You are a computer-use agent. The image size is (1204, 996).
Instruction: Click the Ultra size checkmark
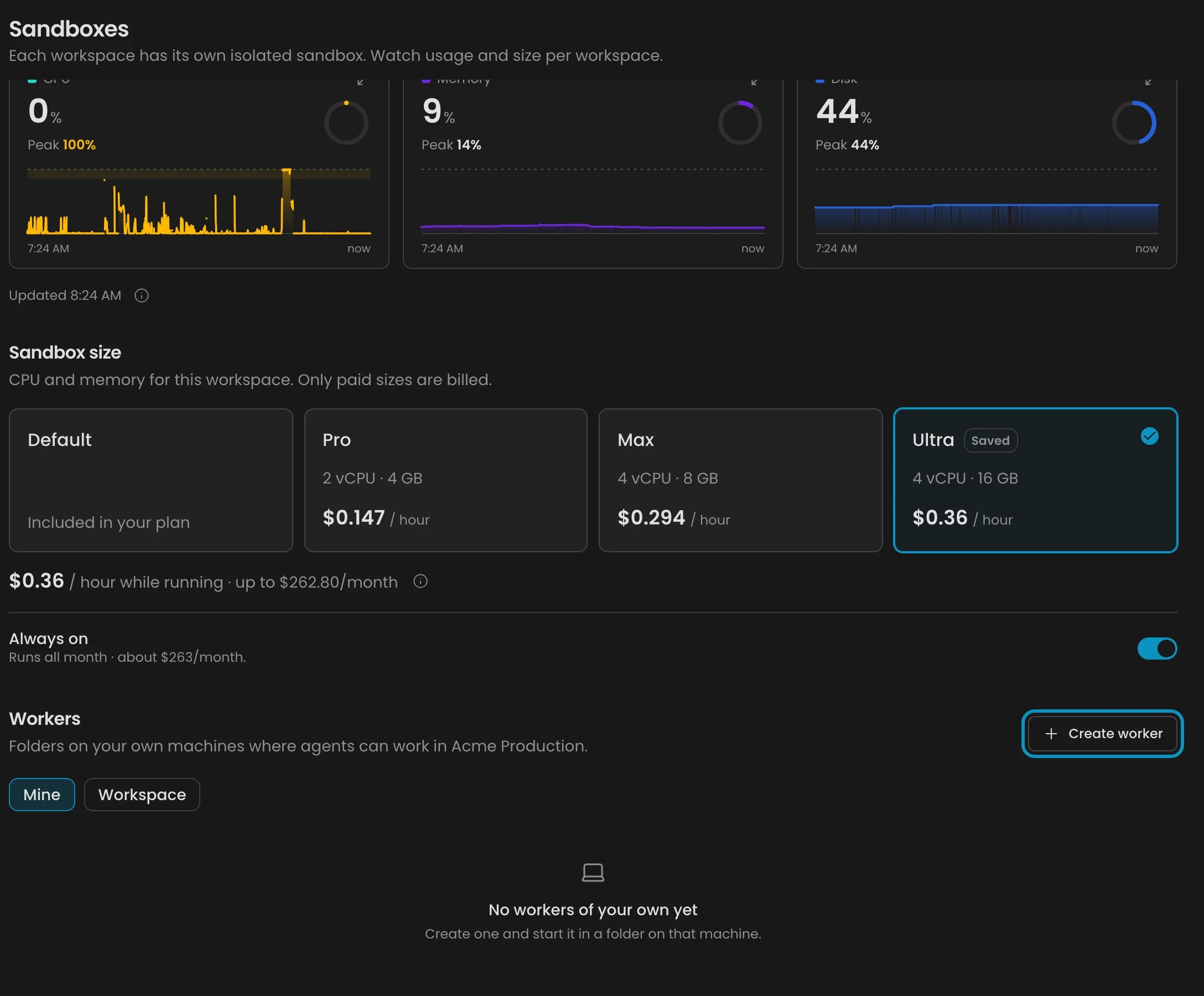coord(1150,437)
